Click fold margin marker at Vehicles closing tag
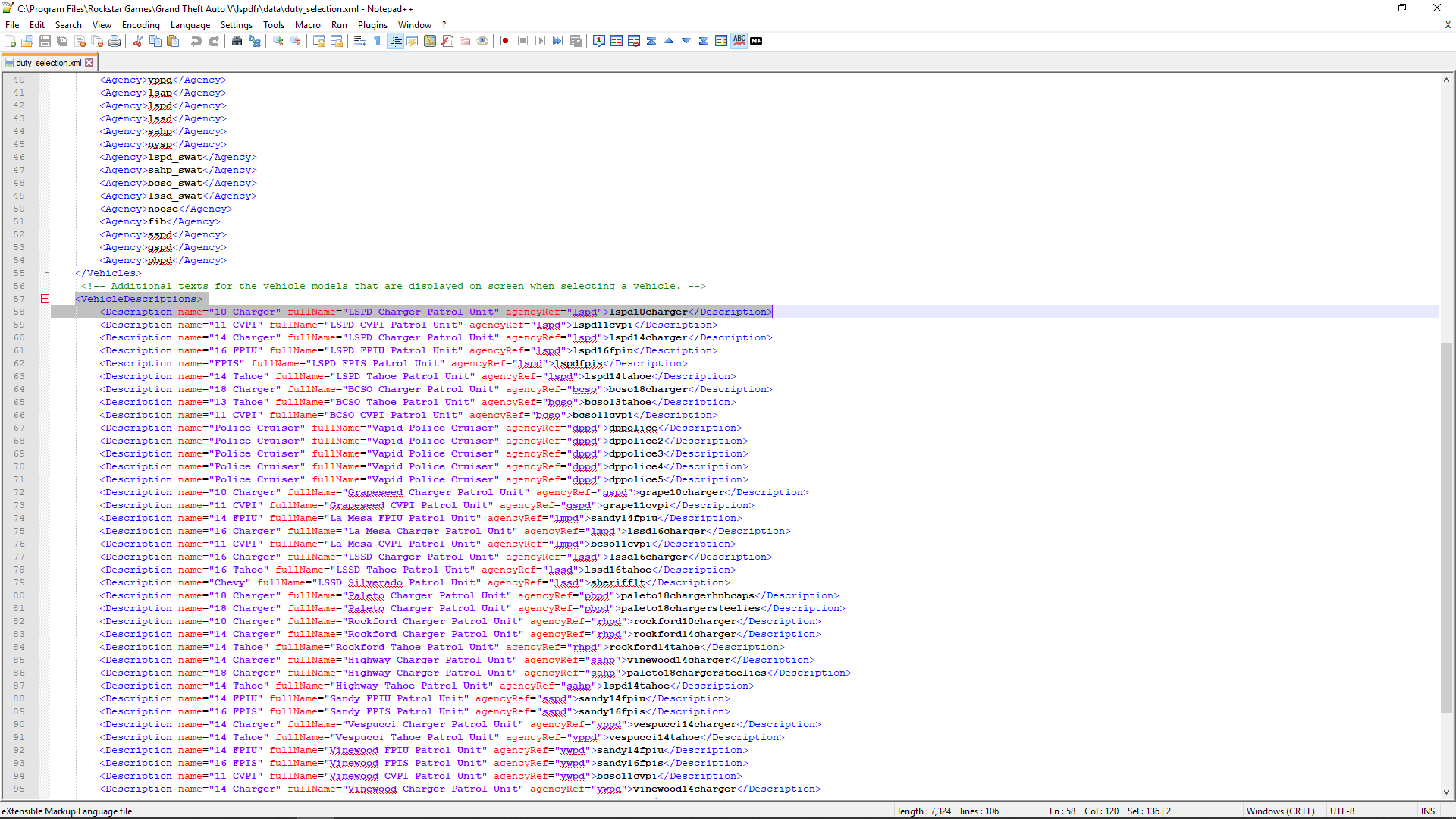Image resolution: width=1456 pixels, height=819 pixels. pos(47,273)
